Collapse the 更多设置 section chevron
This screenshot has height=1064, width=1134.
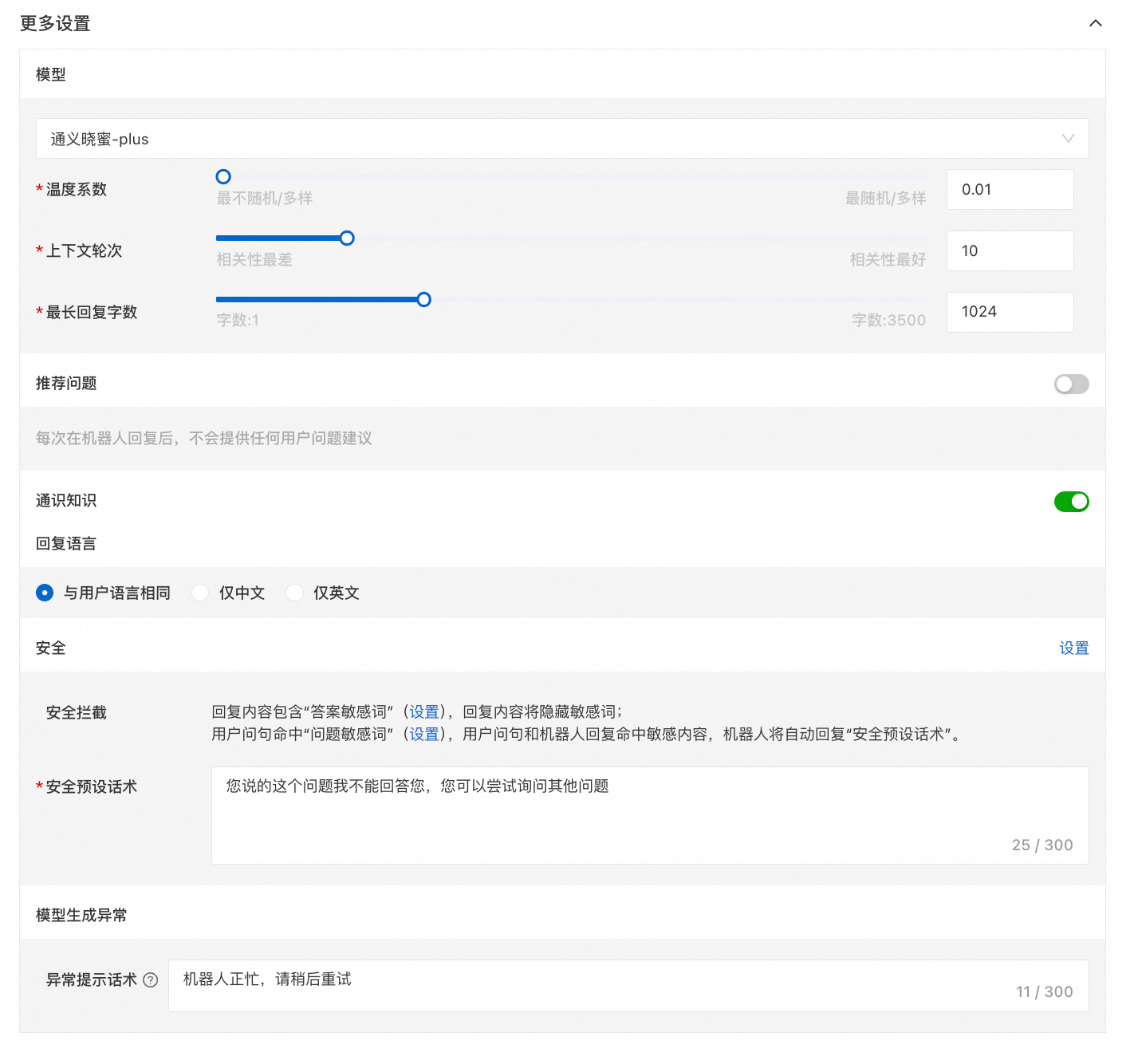tap(1096, 23)
